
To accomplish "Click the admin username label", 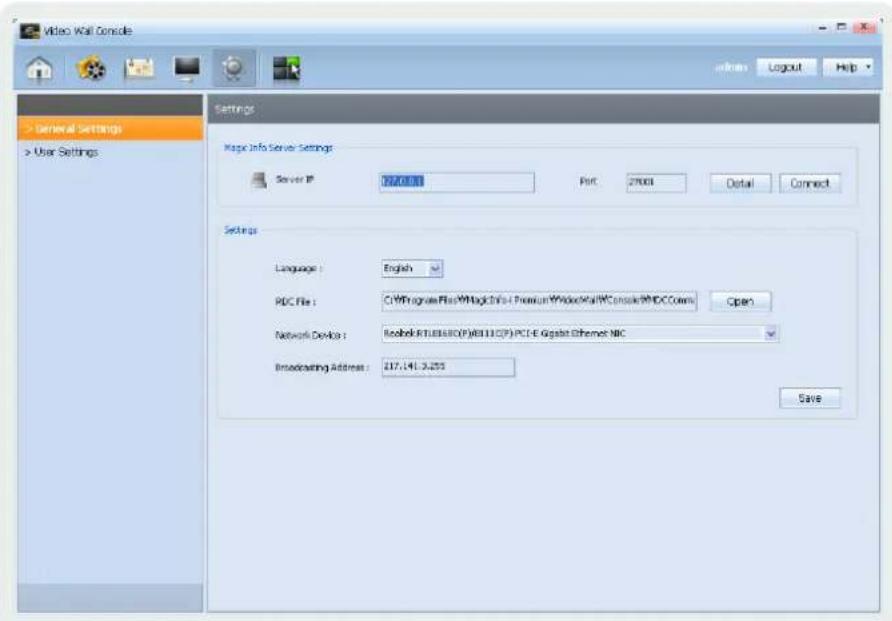I will (731, 67).
